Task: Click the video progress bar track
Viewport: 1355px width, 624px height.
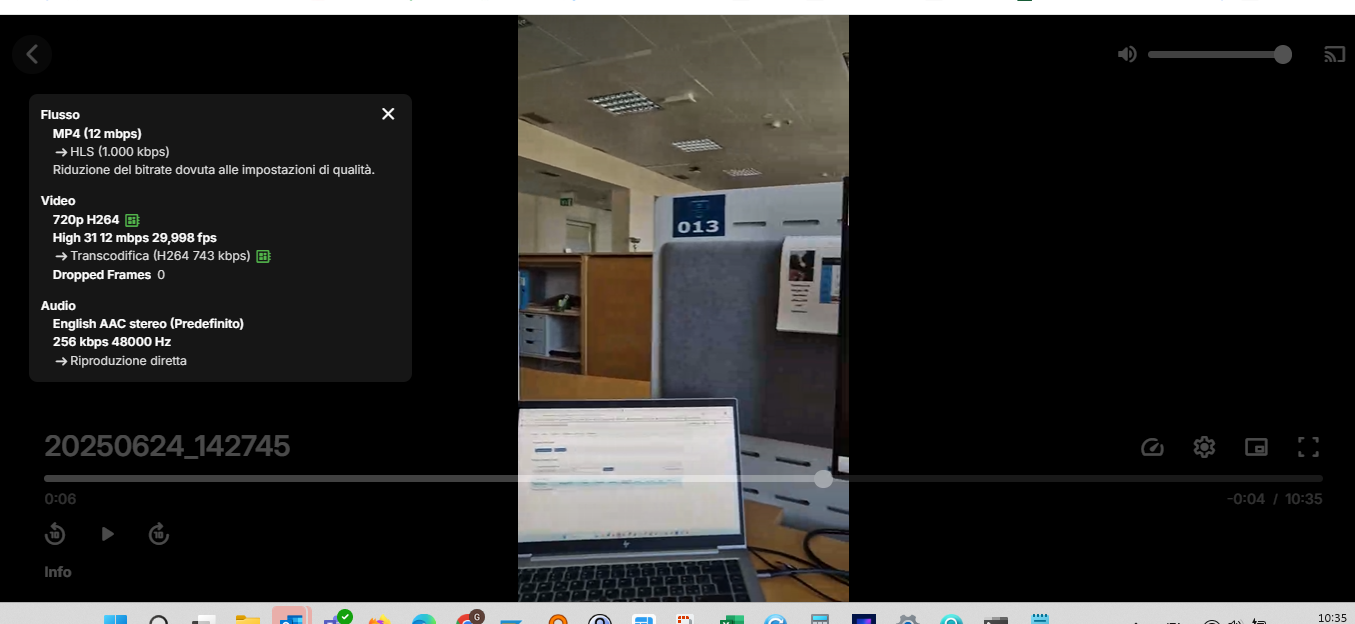Action: [x=683, y=479]
